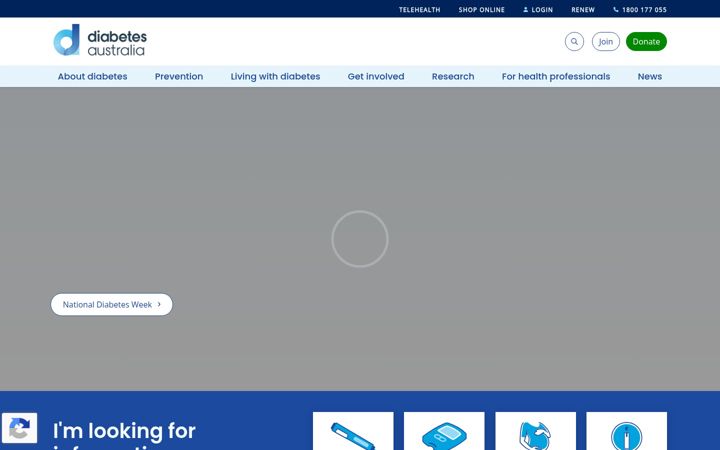Viewport: 720px width, 450px height.
Task: Open the search magnifier icon
Action: tap(574, 41)
